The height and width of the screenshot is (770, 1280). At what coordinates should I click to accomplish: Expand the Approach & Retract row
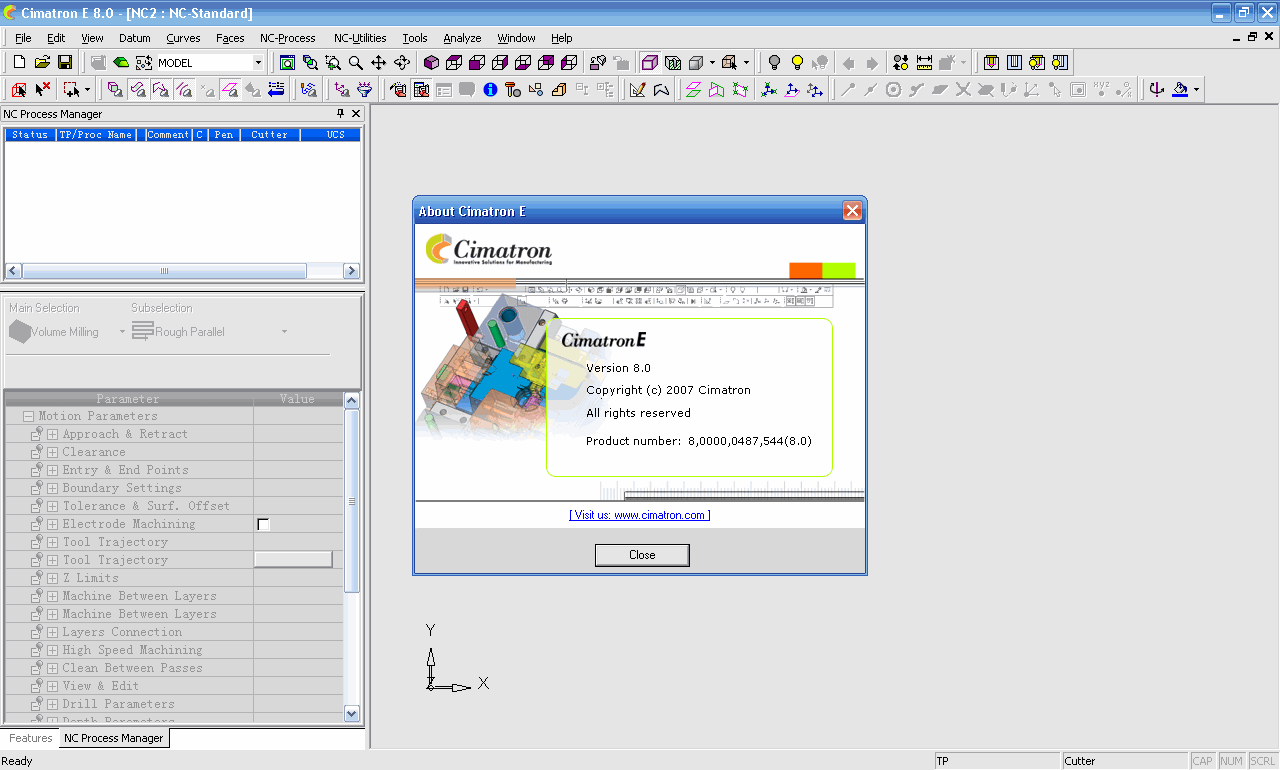(52, 434)
